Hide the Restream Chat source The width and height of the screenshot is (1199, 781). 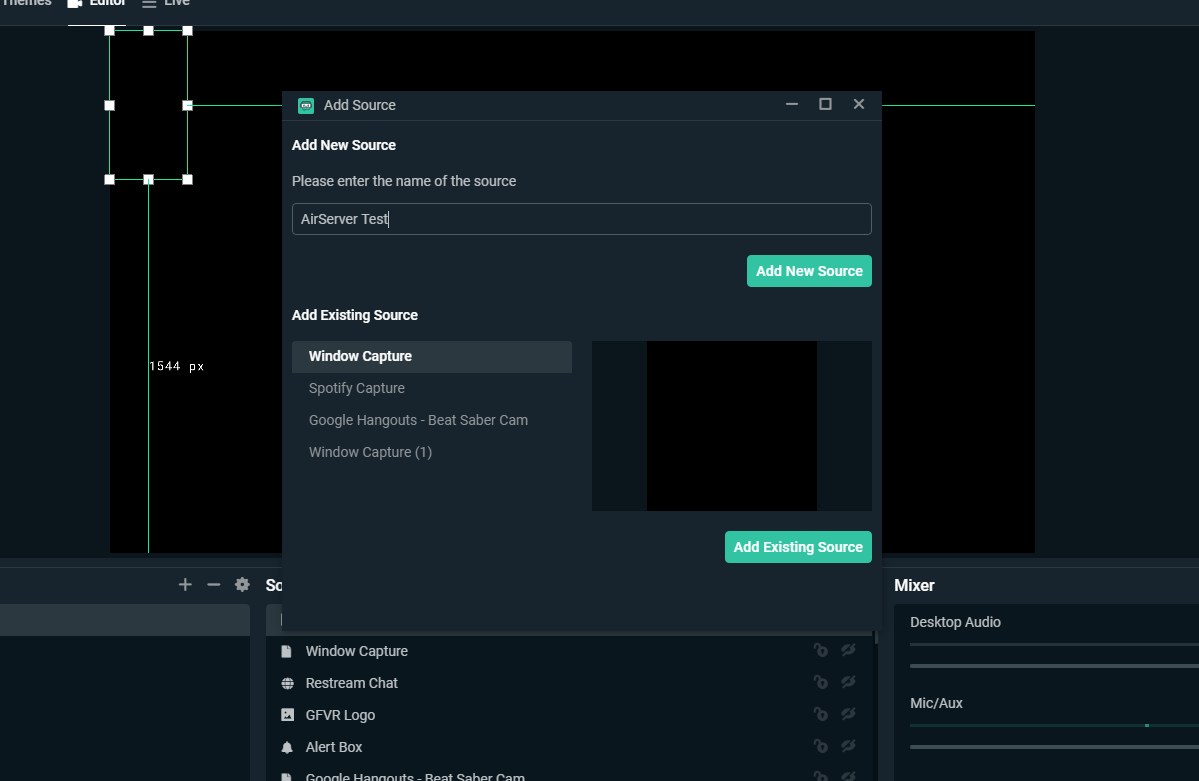tap(848, 682)
